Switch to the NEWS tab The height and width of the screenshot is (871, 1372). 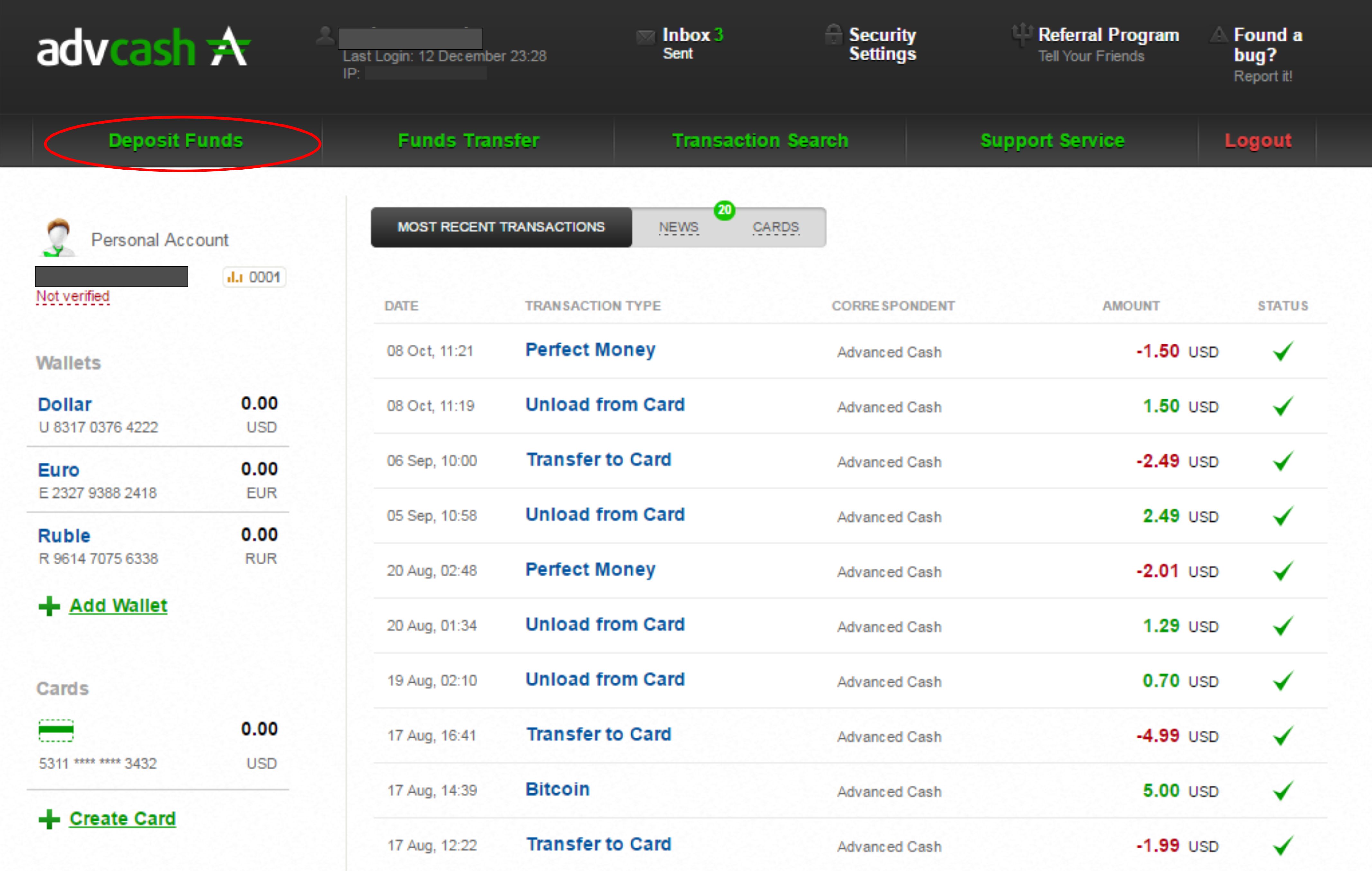point(678,227)
